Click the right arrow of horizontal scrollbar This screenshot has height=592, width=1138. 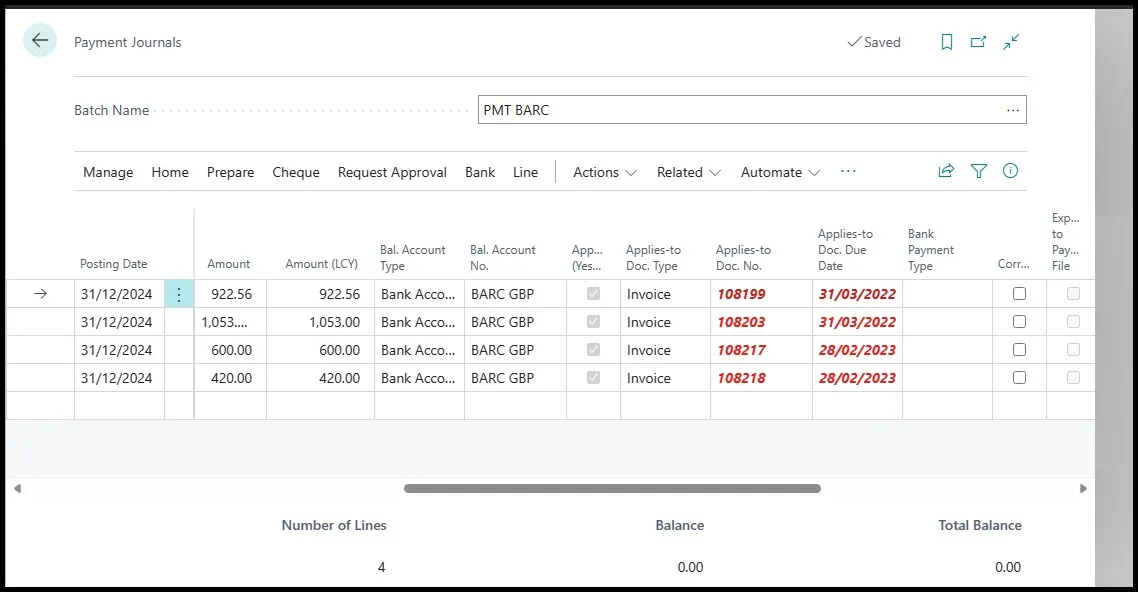[1083, 488]
